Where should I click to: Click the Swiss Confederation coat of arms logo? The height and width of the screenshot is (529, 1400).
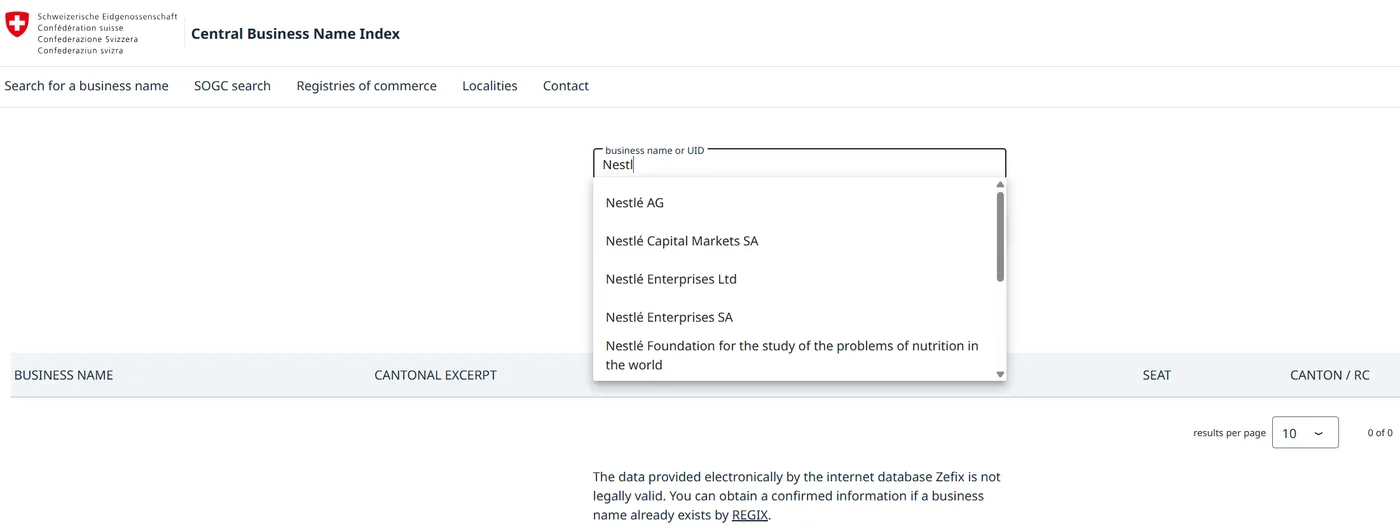(x=17, y=26)
